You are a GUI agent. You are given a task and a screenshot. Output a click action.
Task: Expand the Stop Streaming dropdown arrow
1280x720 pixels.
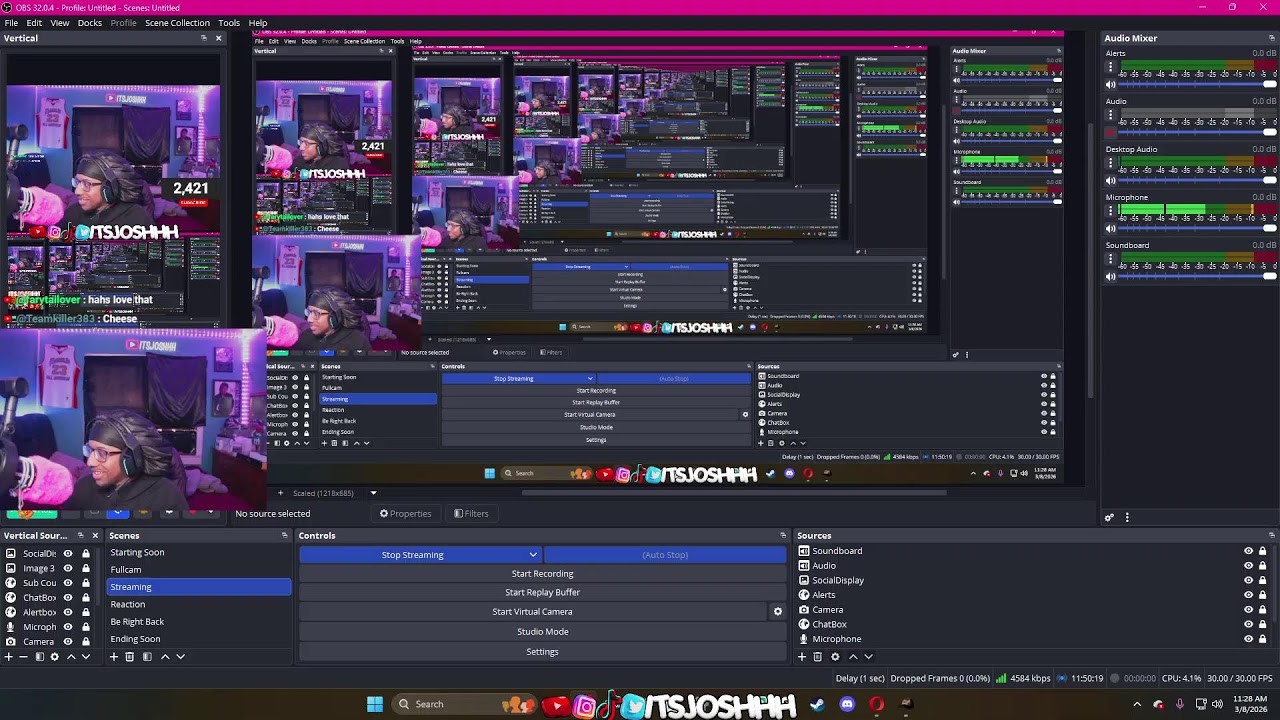(x=533, y=555)
